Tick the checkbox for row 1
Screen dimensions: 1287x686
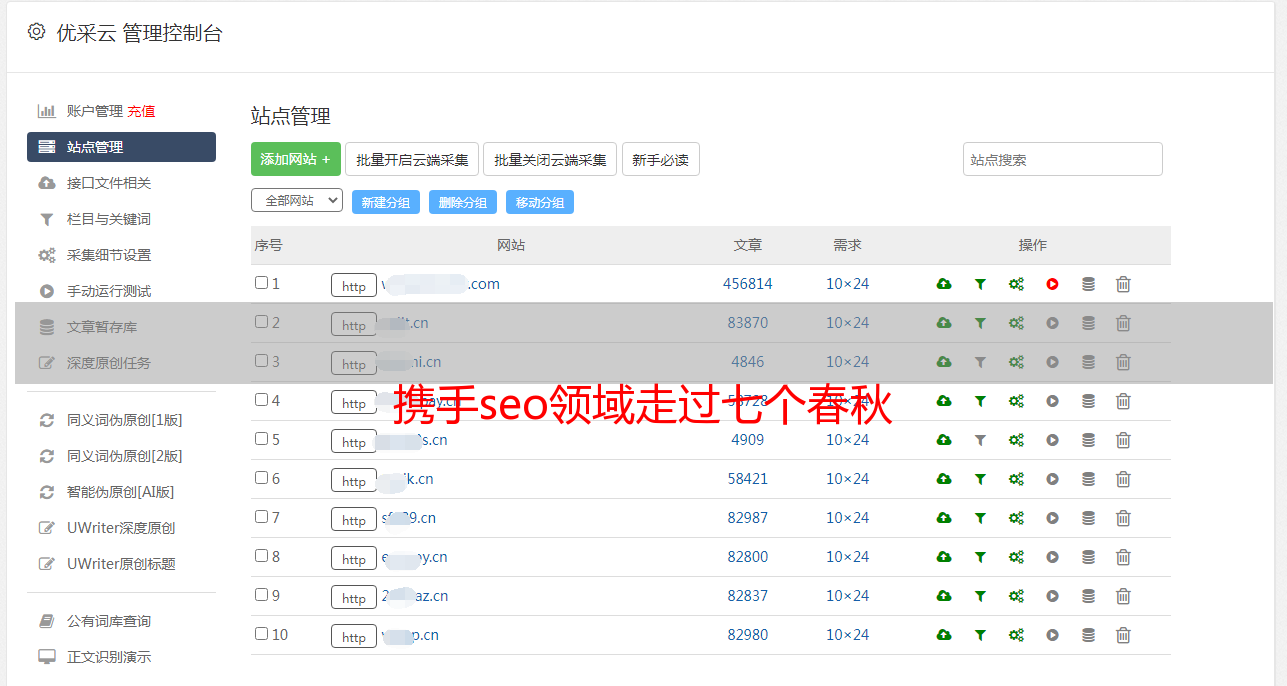[261, 283]
